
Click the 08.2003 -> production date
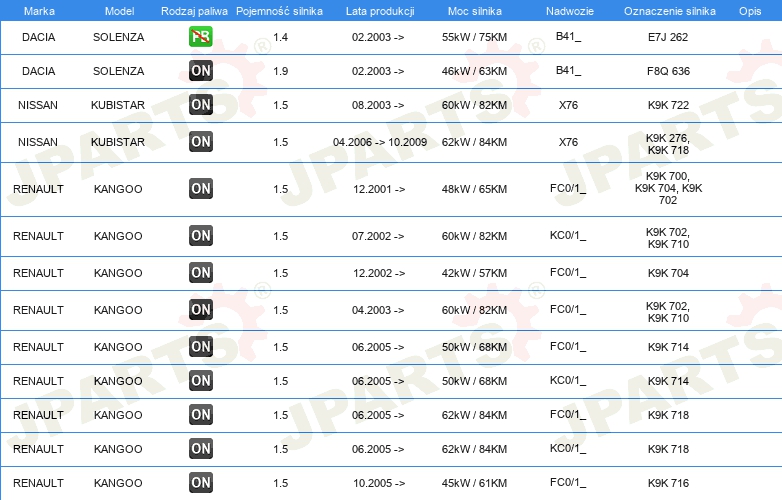378,105
